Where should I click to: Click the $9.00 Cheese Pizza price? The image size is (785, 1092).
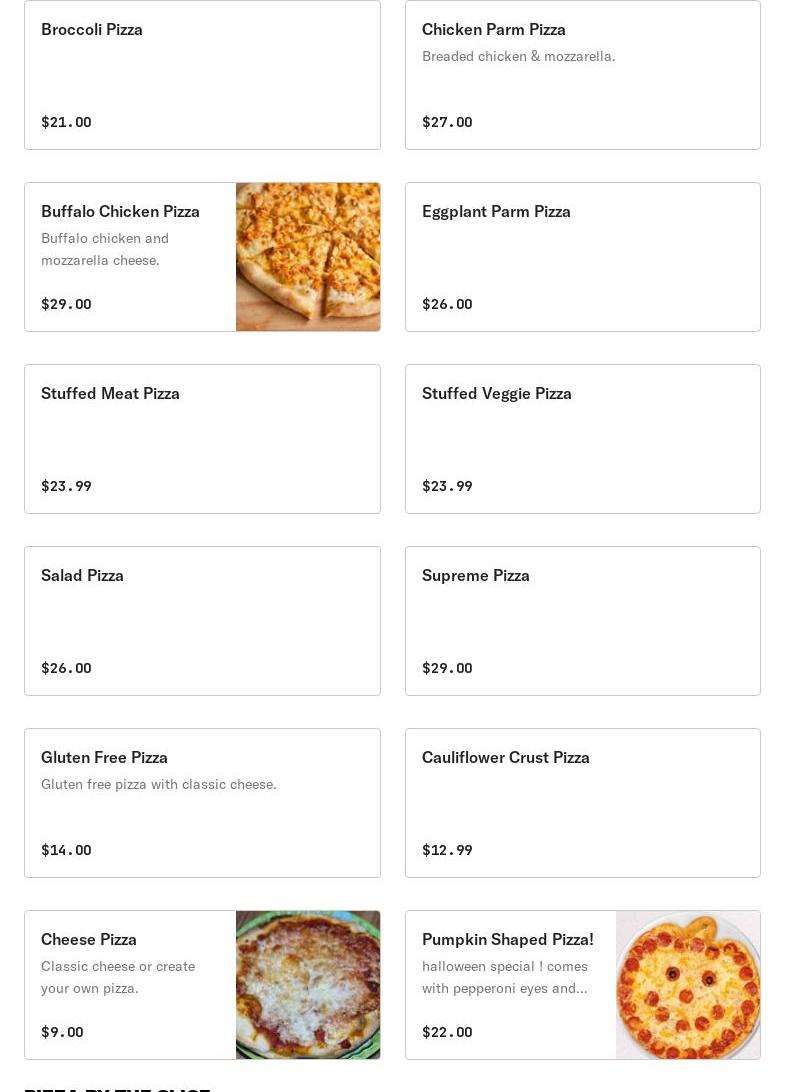click(x=62, y=1032)
